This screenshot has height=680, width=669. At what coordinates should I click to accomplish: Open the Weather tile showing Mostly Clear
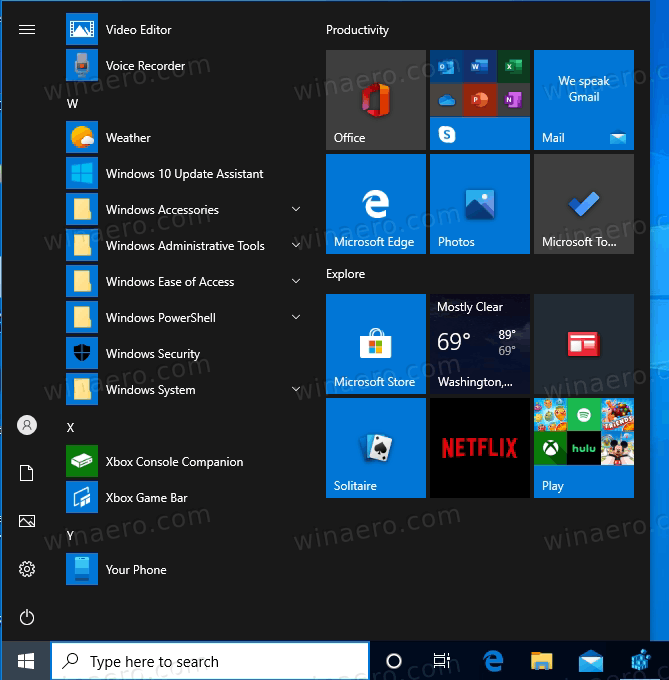[x=479, y=344]
